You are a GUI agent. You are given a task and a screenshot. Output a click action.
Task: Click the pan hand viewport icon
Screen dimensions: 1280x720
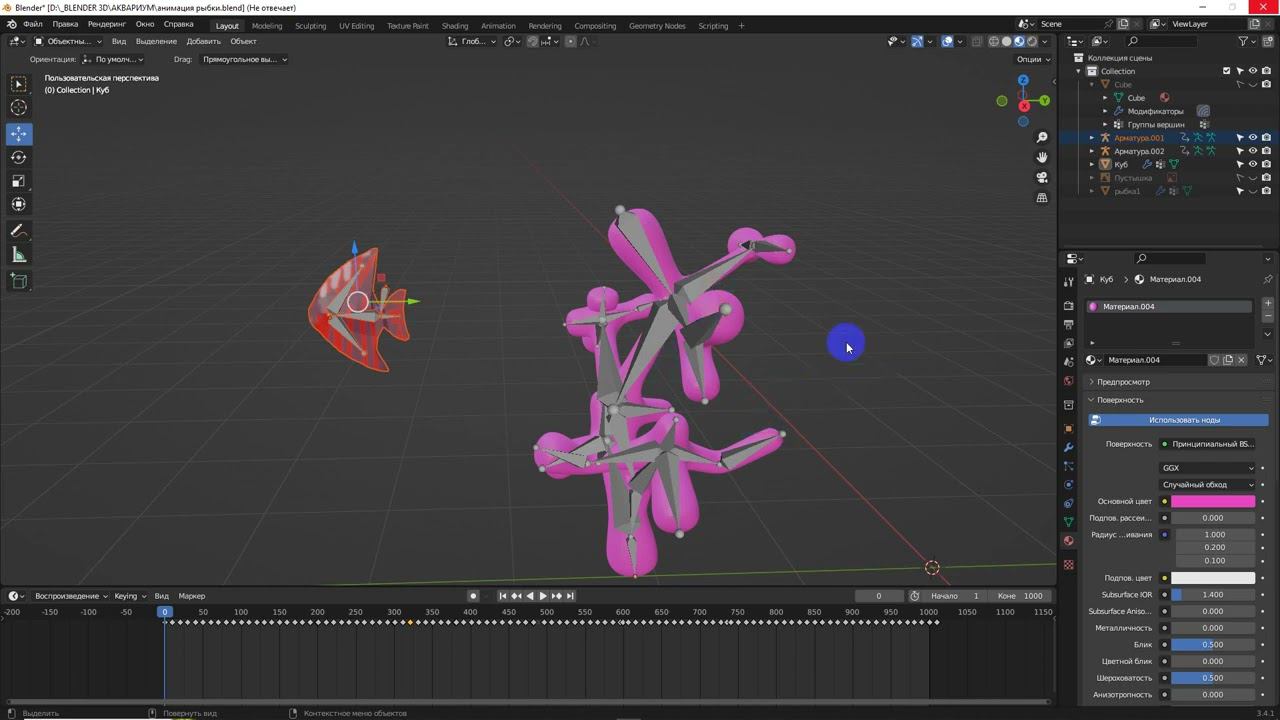coord(1042,157)
